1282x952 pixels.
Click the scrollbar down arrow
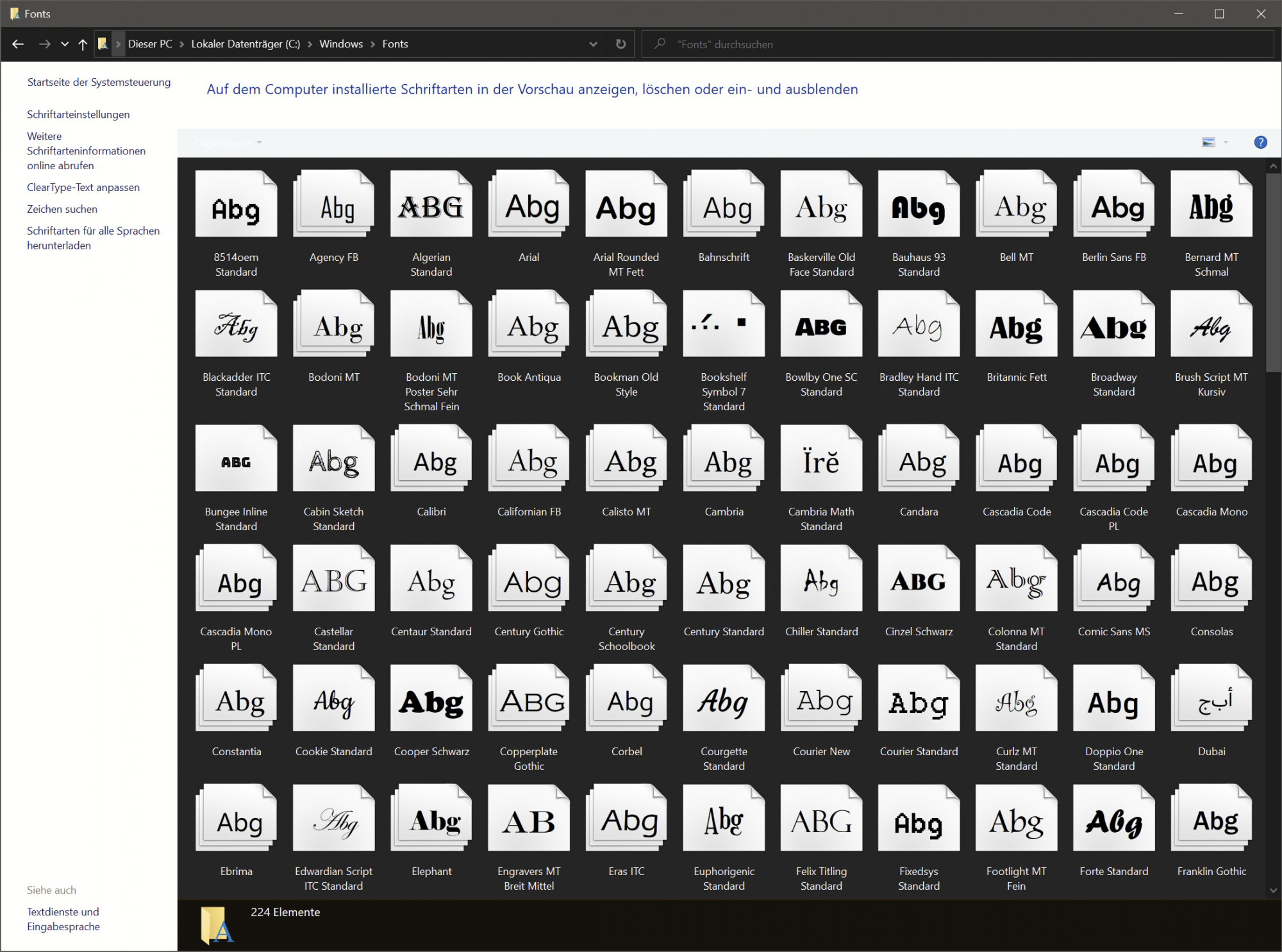click(x=1273, y=890)
